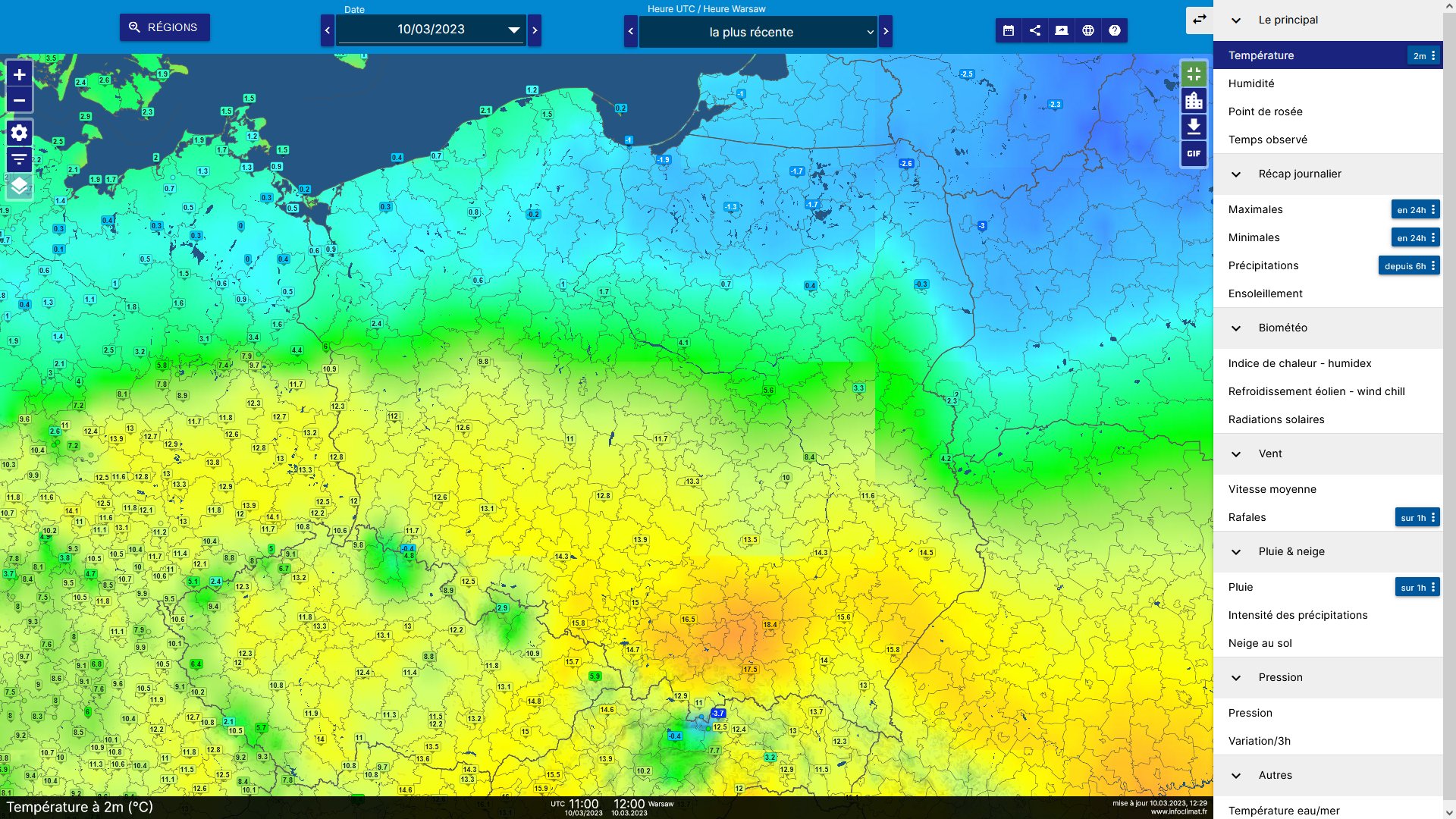The height and width of the screenshot is (819, 1456).
Task: Click the share icon in toolbar
Action: tap(1035, 30)
